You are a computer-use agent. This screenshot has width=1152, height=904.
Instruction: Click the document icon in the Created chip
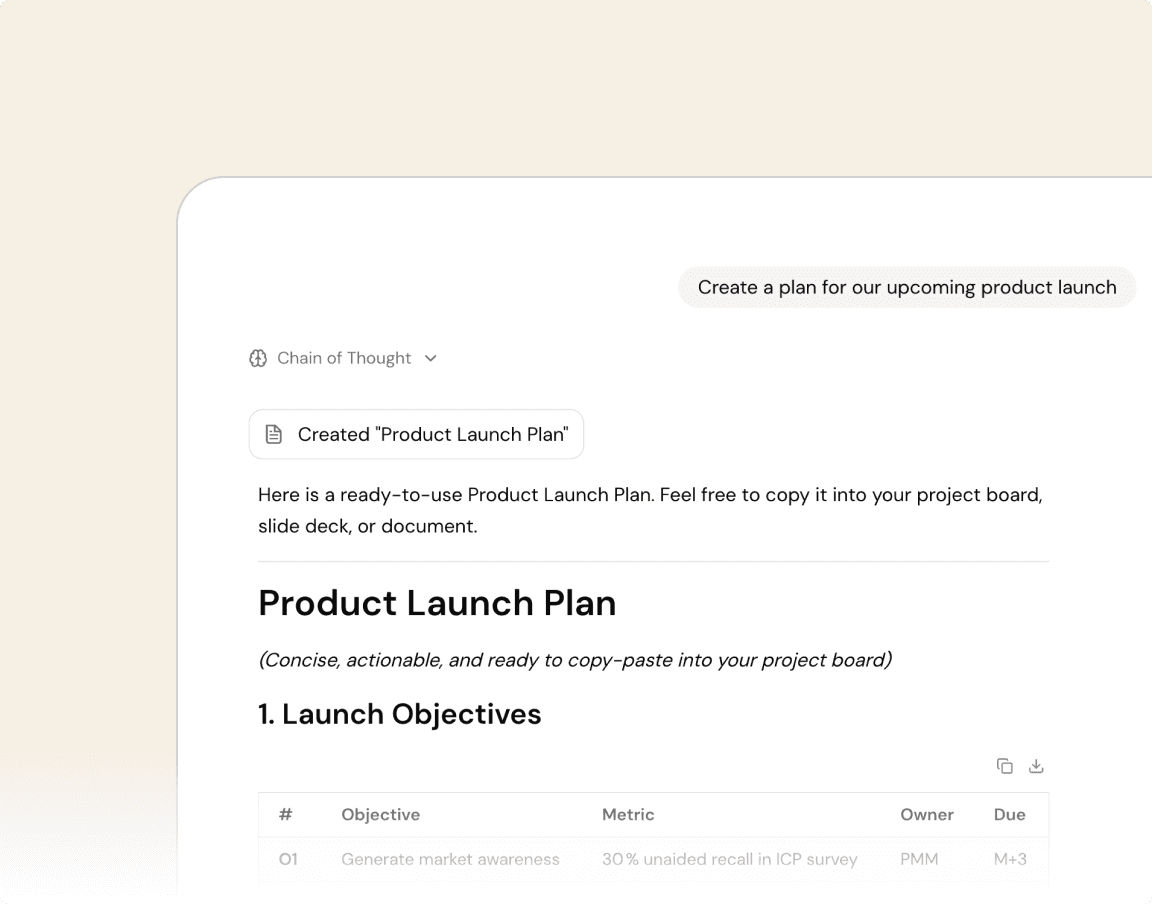coord(273,434)
